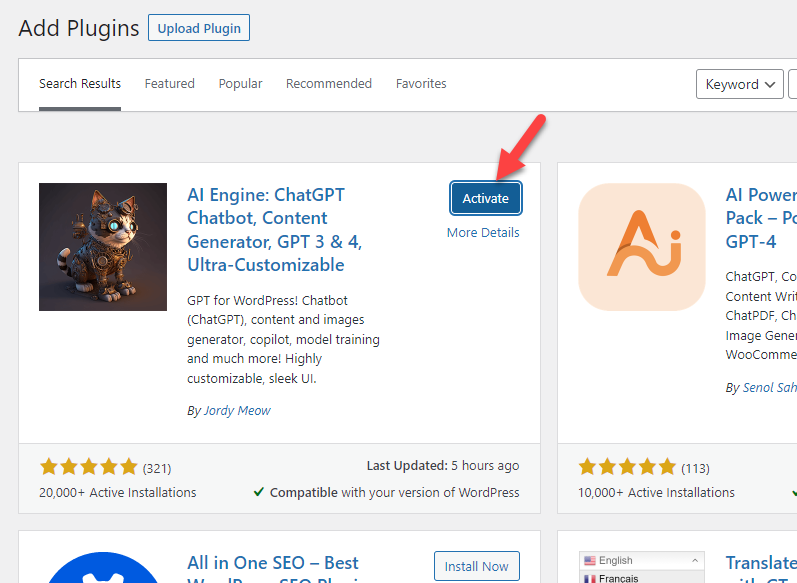Switch to the Popular tab
Screen dimensions: 797x583
coord(240,83)
